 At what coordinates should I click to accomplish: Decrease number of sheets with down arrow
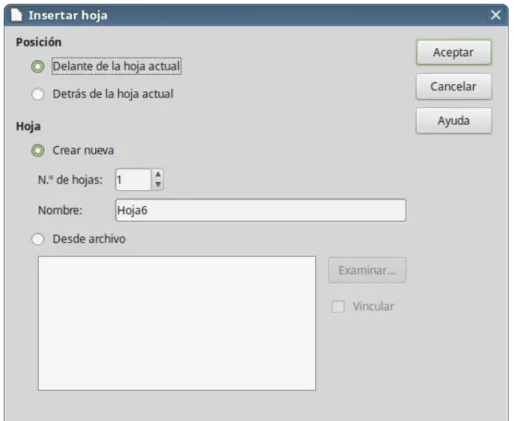click(x=158, y=184)
